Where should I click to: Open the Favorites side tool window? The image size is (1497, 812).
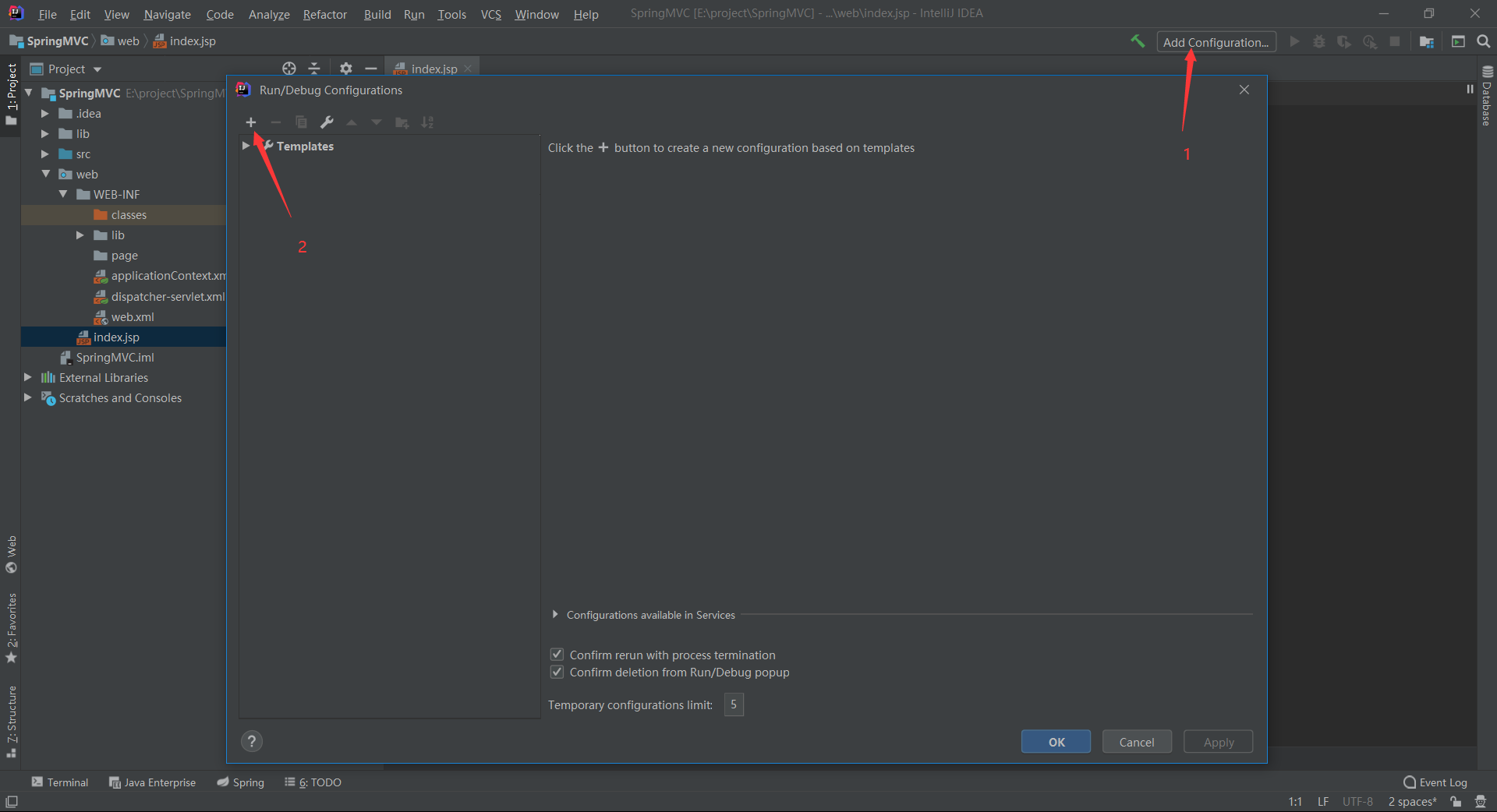[x=11, y=628]
